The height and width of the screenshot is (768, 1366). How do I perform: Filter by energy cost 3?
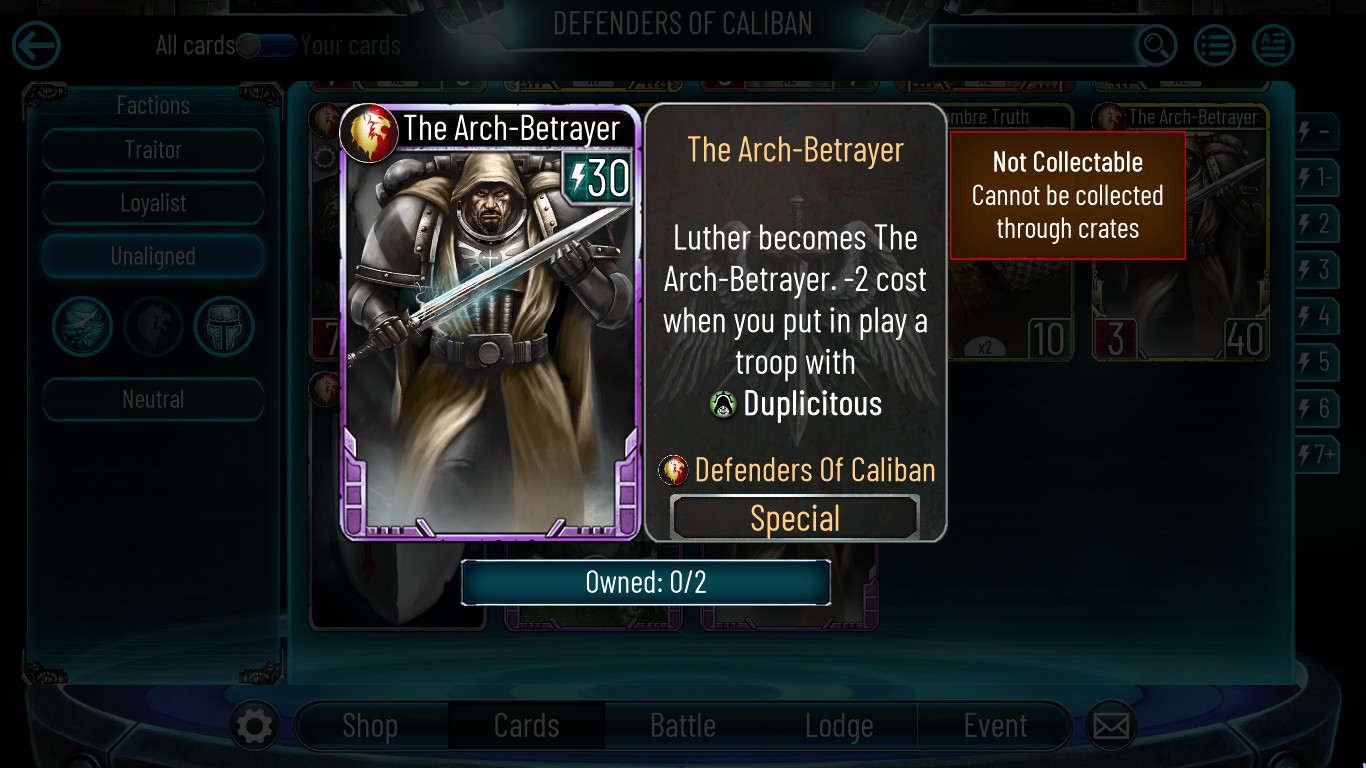[1317, 270]
